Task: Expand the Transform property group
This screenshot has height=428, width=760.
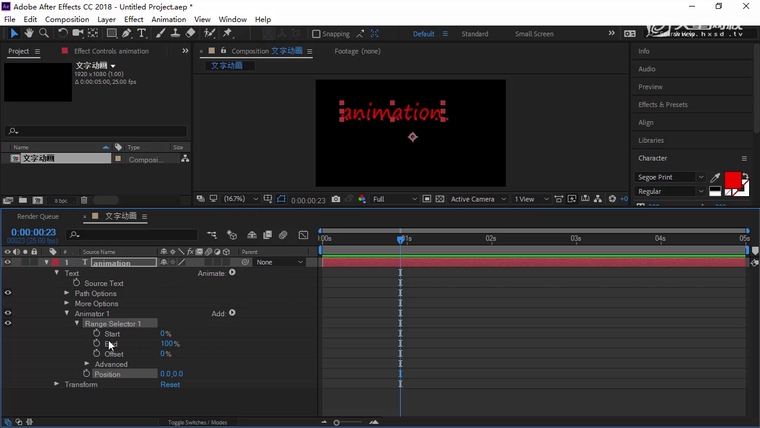Action: tap(57, 384)
